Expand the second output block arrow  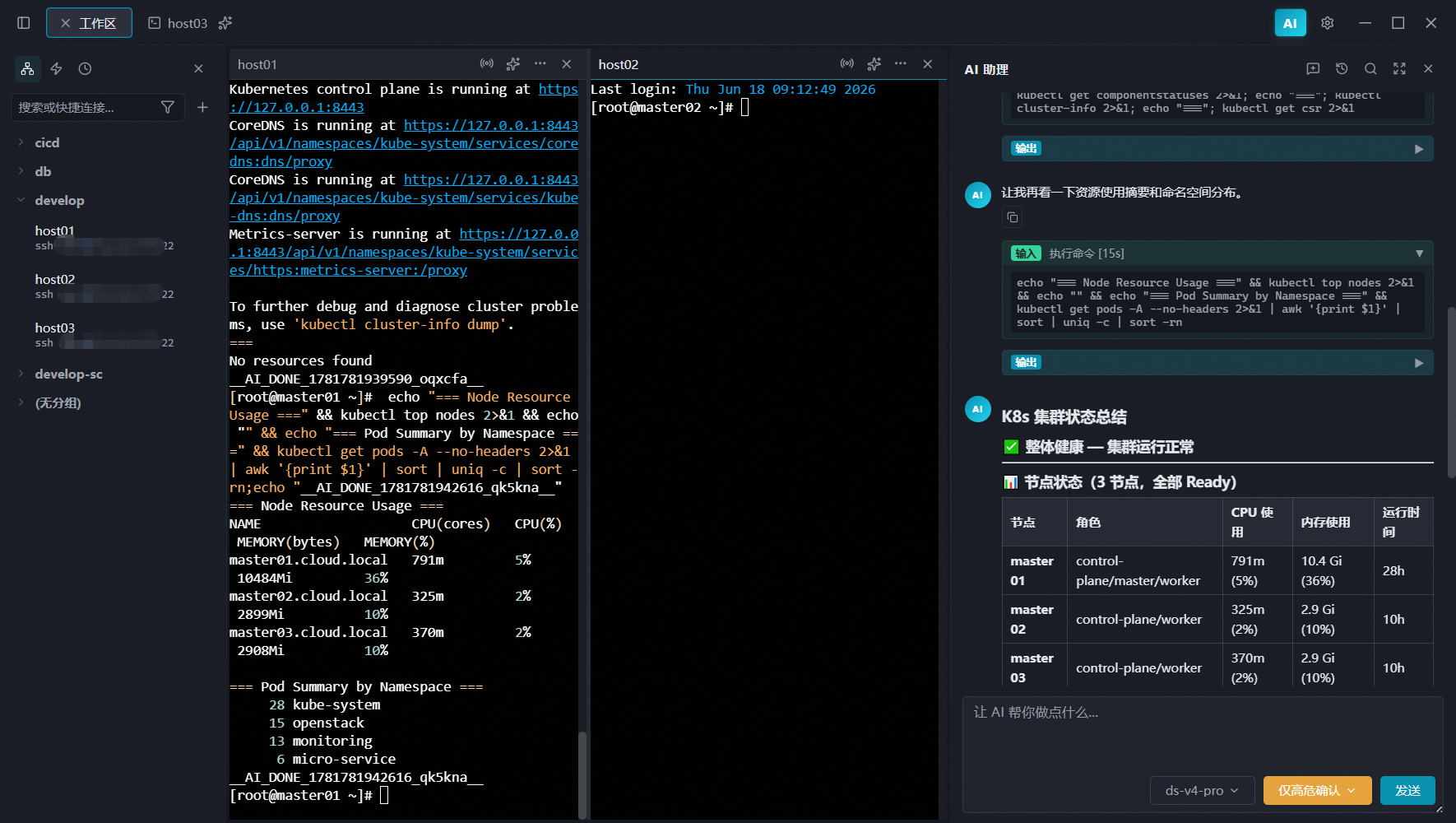(1419, 363)
